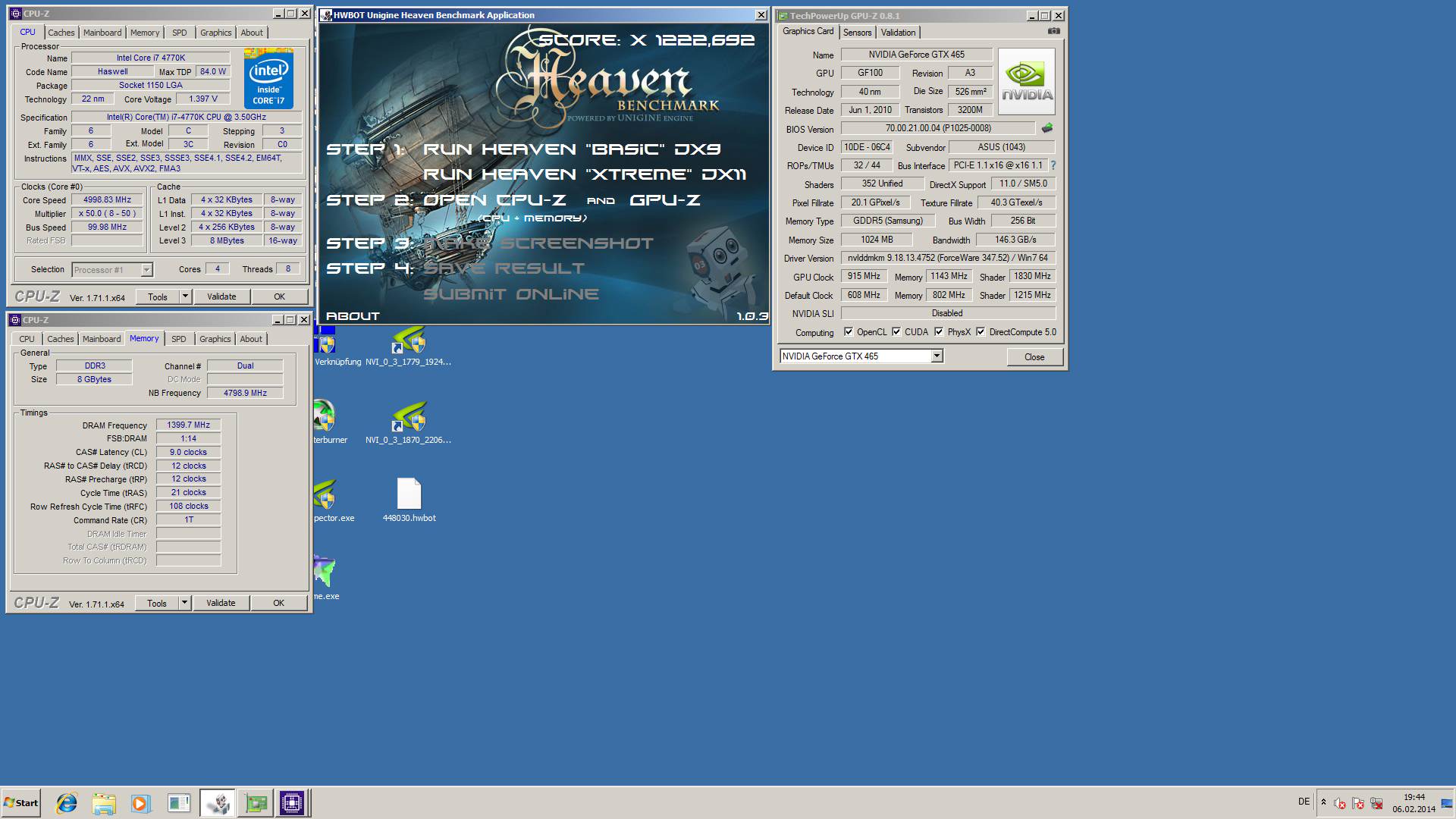Viewport: 1456px width, 819px height.
Task: Click the BIOS save chip icon in GPU-Z
Action: tap(1047, 128)
